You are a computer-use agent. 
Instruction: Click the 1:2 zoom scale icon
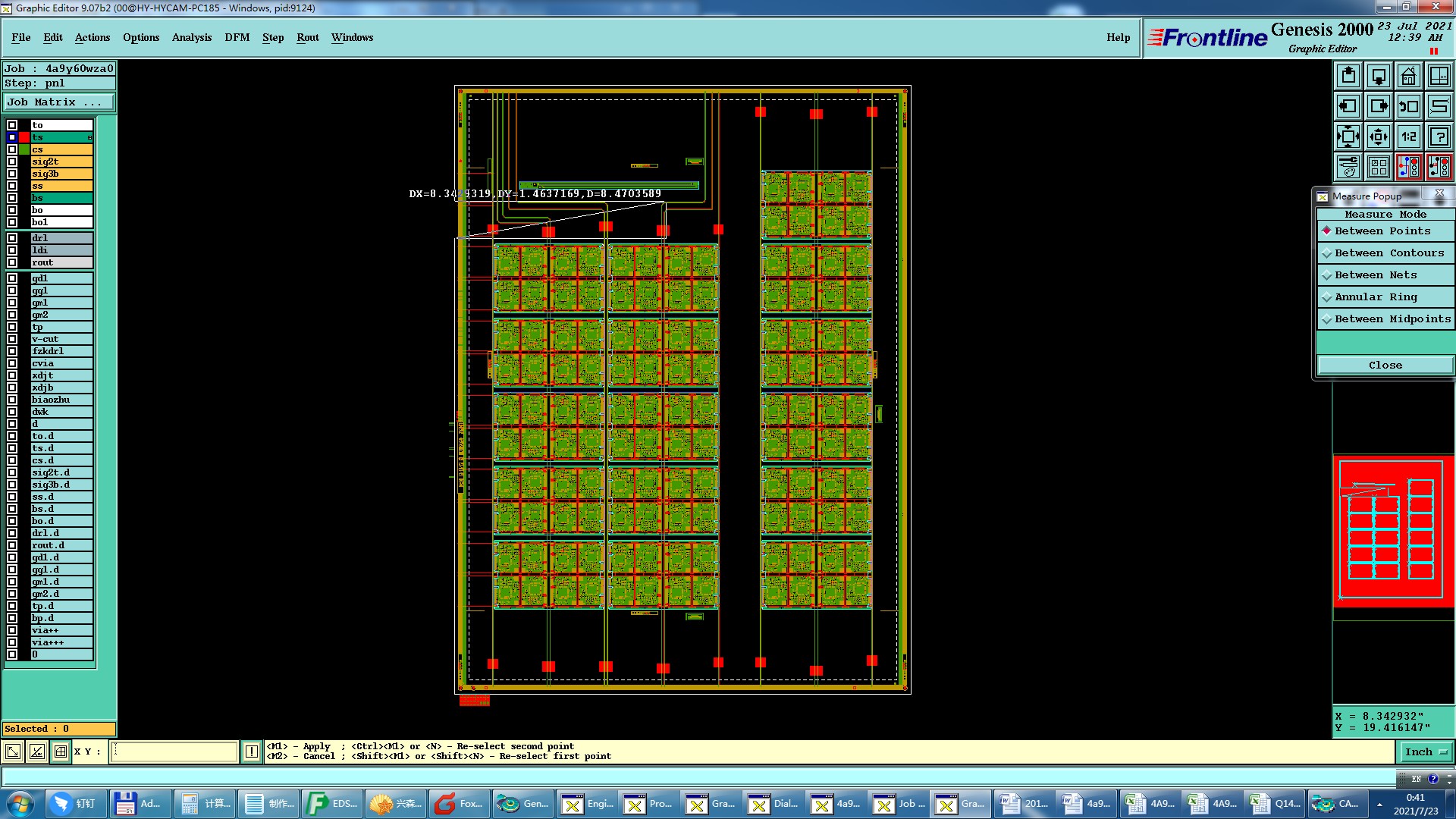click(x=1408, y=136)
